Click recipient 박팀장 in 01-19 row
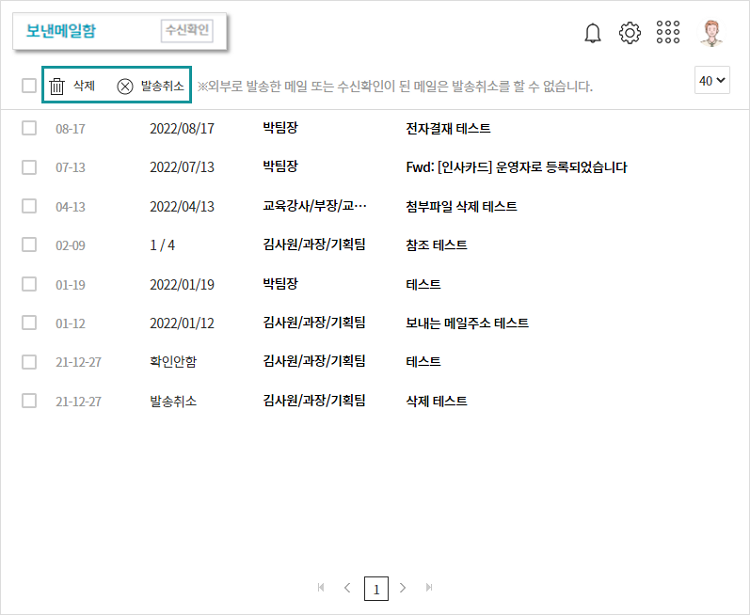Image resolution: width=750 pixels, height=615 pixels. [280, 284]
